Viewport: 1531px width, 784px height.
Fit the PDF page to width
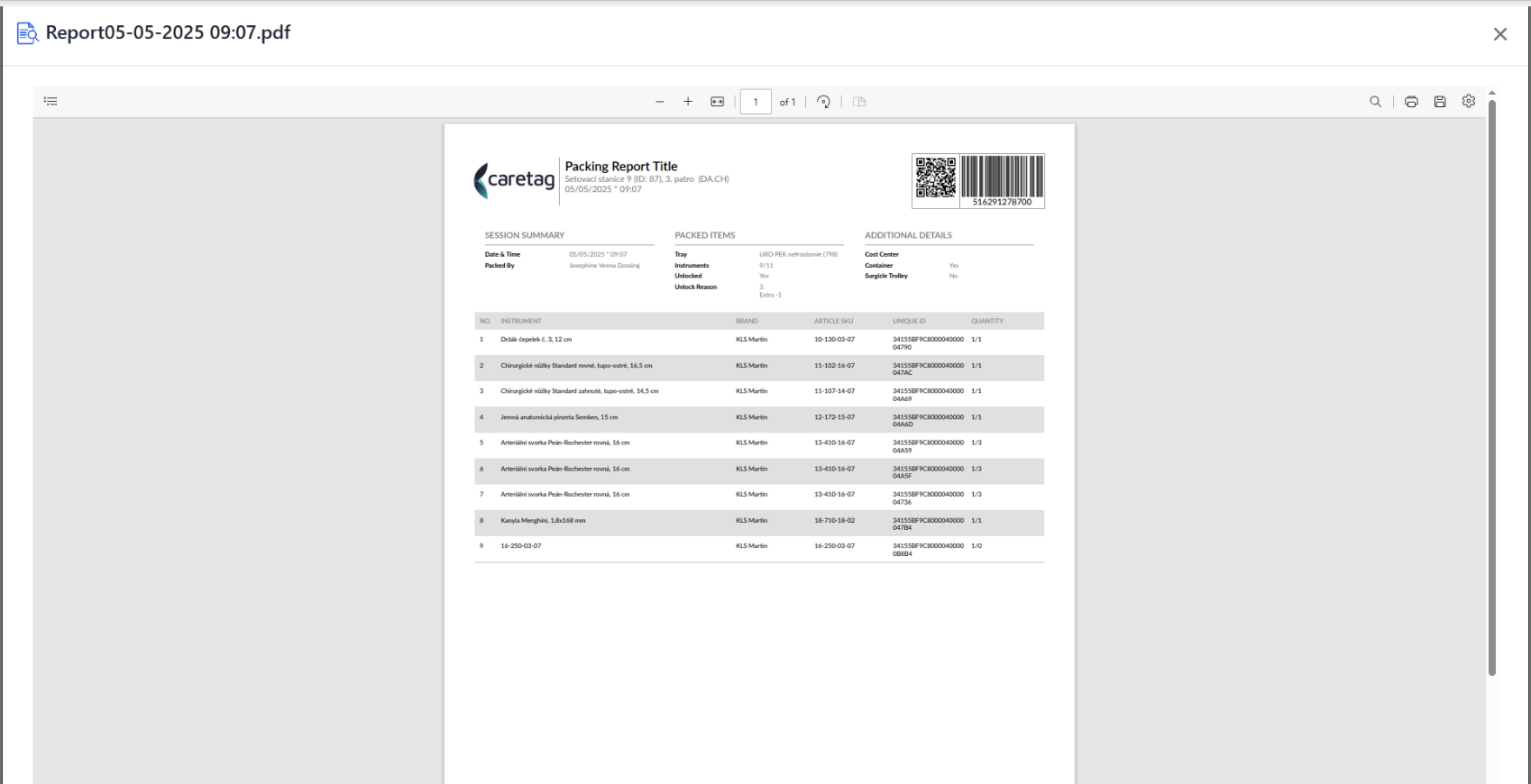pos(718,102)
